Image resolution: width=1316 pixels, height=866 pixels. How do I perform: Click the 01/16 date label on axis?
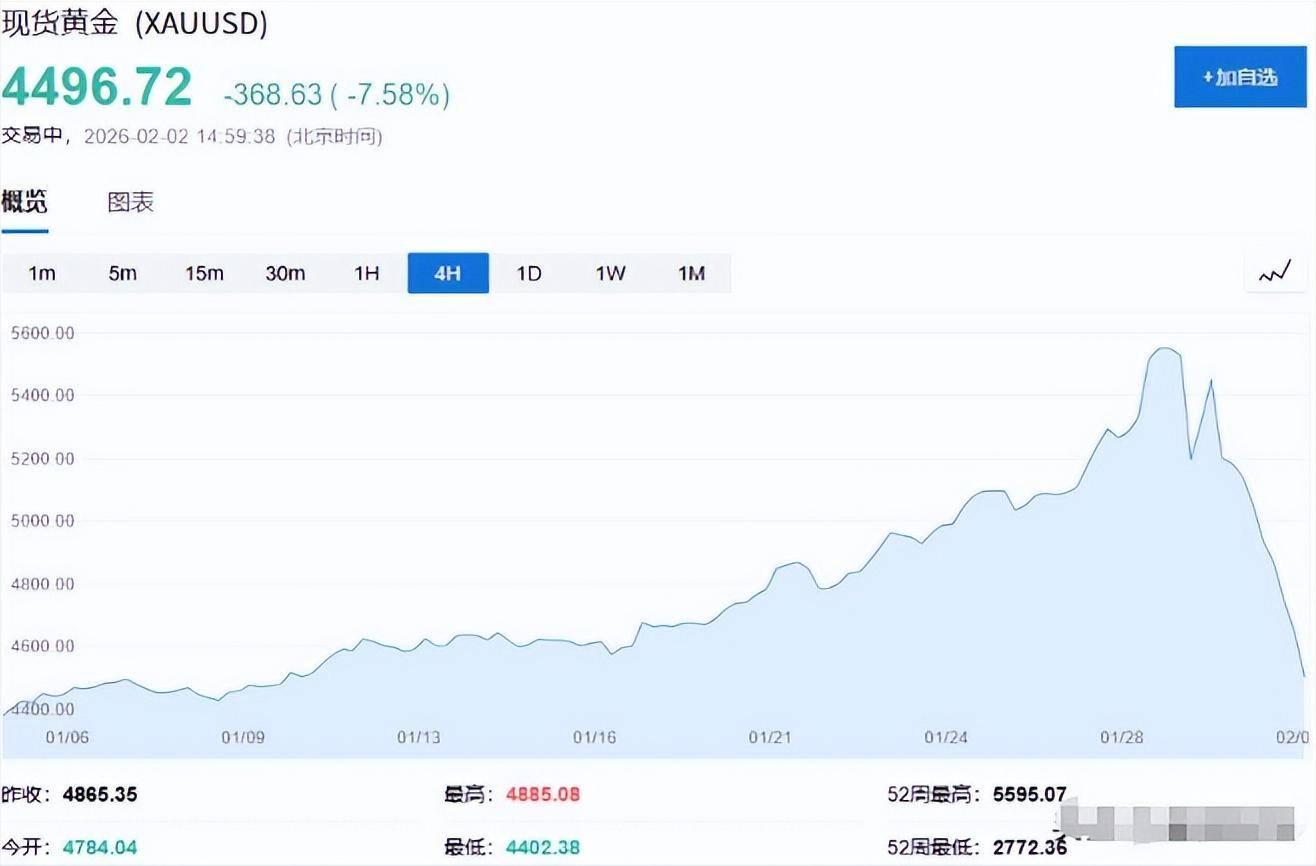pos(594,737)
